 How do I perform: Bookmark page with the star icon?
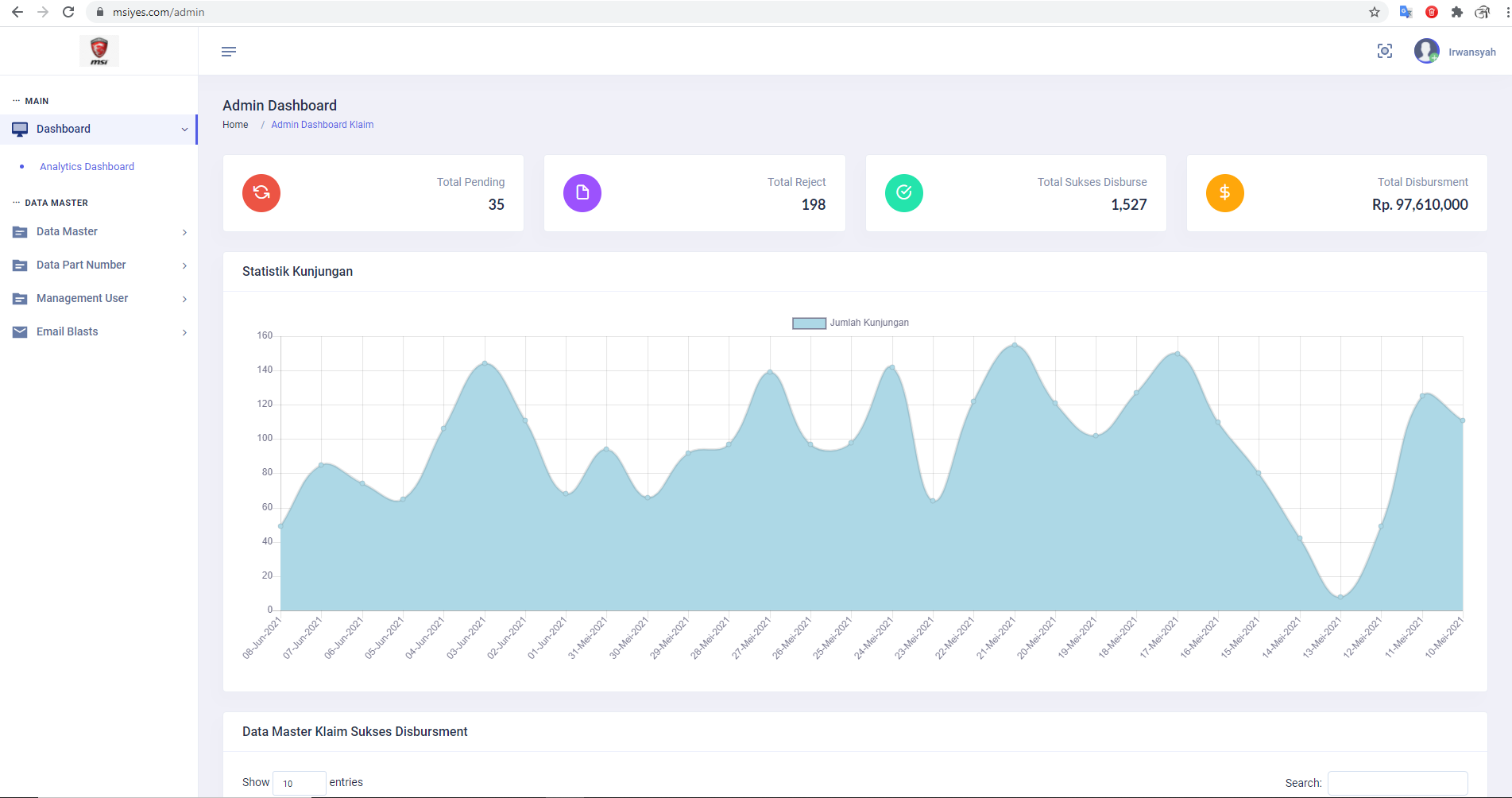click(1375, 12)
